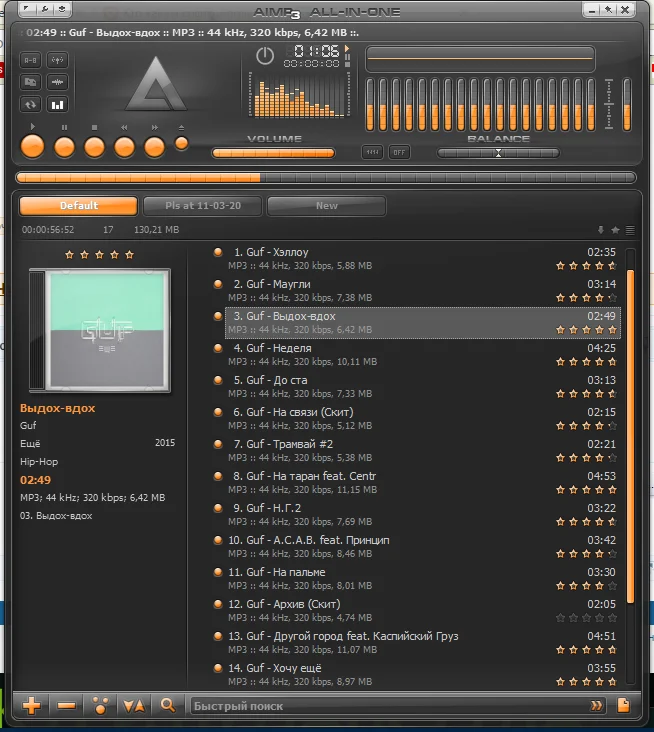This screenshot has height=732, width=654.
Task: Open sorting menu with the triangles button
Action: coord(134,705)
